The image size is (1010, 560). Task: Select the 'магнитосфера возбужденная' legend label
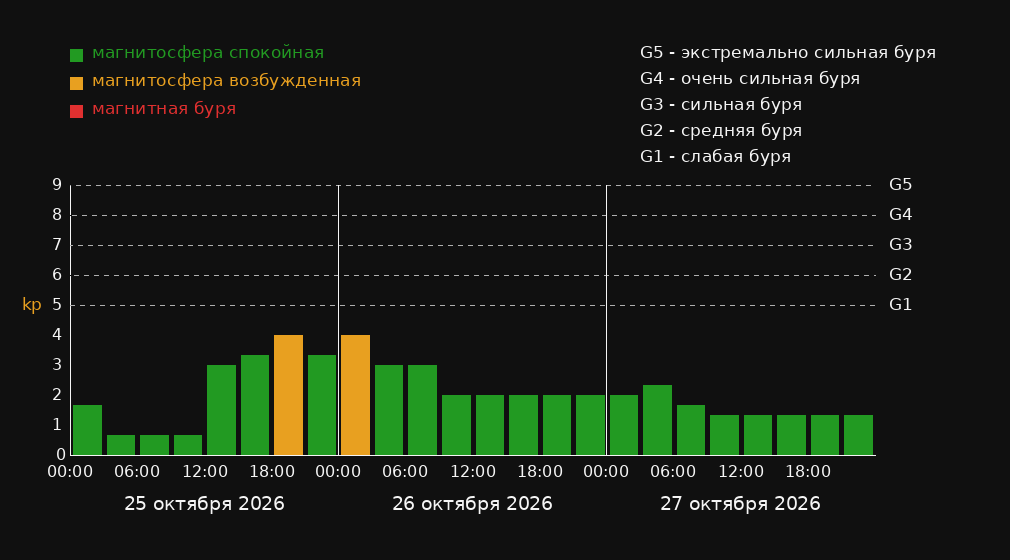(226, 81)
